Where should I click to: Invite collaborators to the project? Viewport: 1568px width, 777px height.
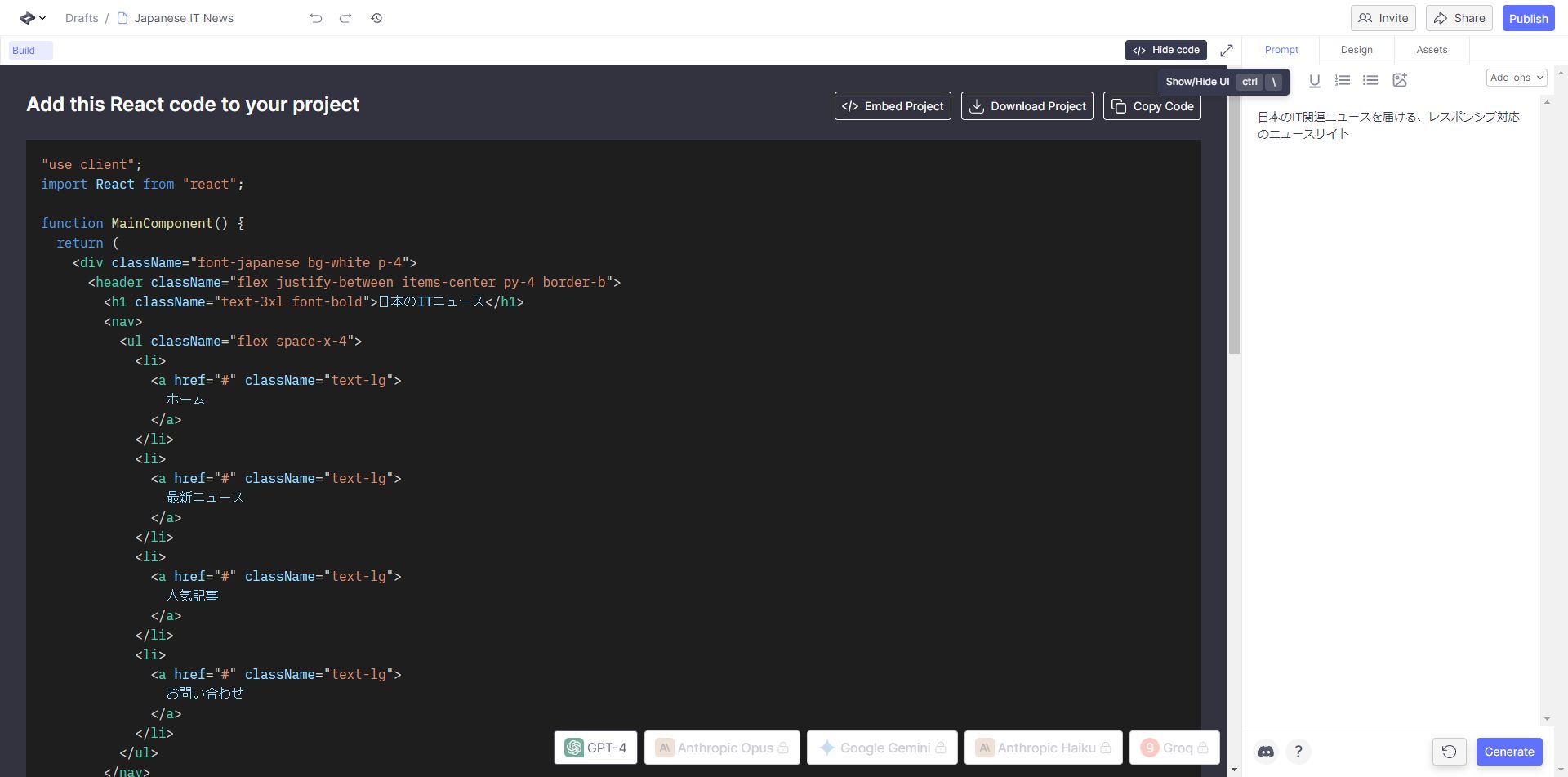coord(1383,18)
